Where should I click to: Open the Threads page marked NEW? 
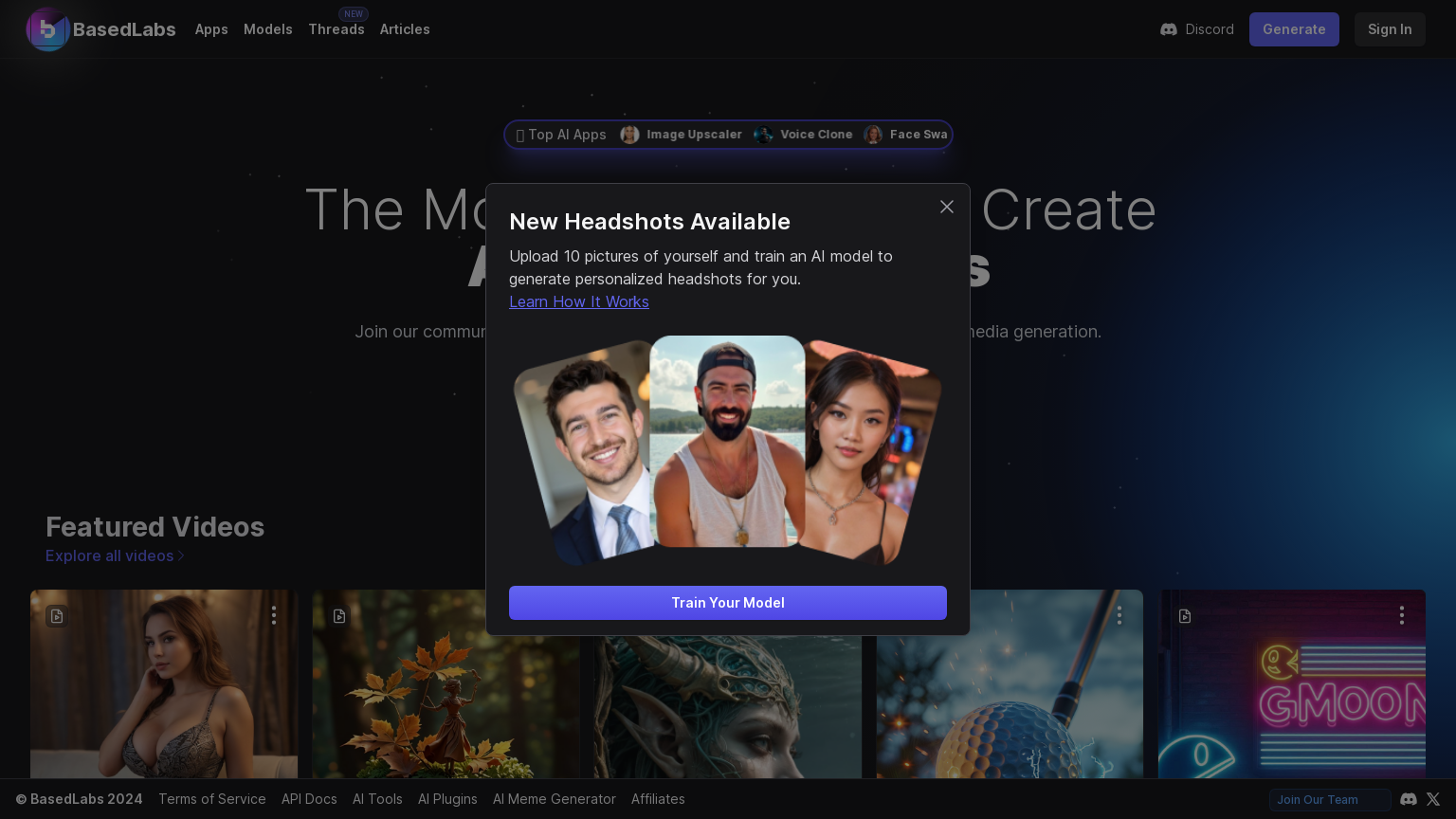click(x=337, y=29)
